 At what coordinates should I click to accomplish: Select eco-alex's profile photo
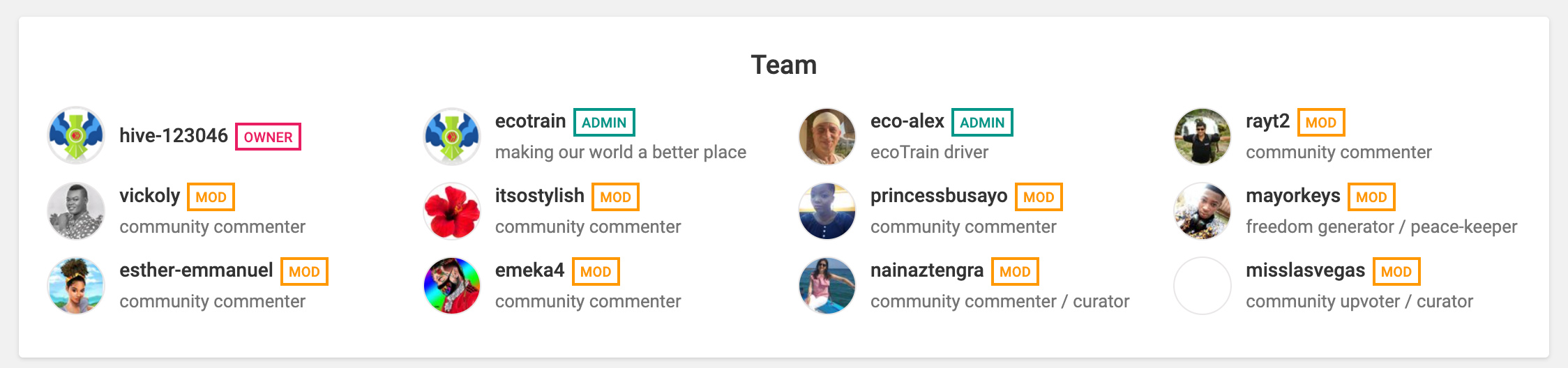tap(827, 136)
